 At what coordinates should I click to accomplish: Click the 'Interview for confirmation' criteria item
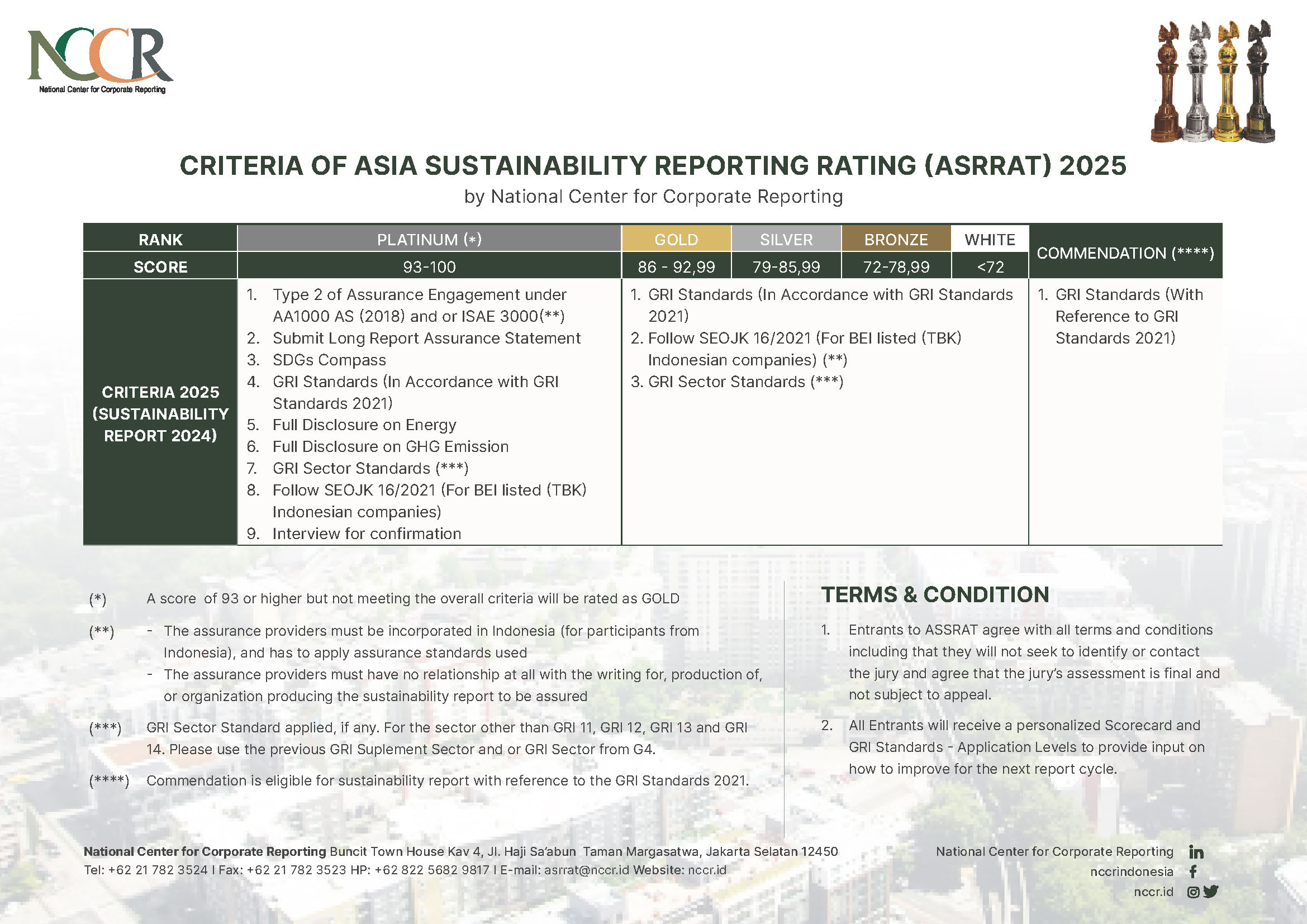(x=366, y=534)
